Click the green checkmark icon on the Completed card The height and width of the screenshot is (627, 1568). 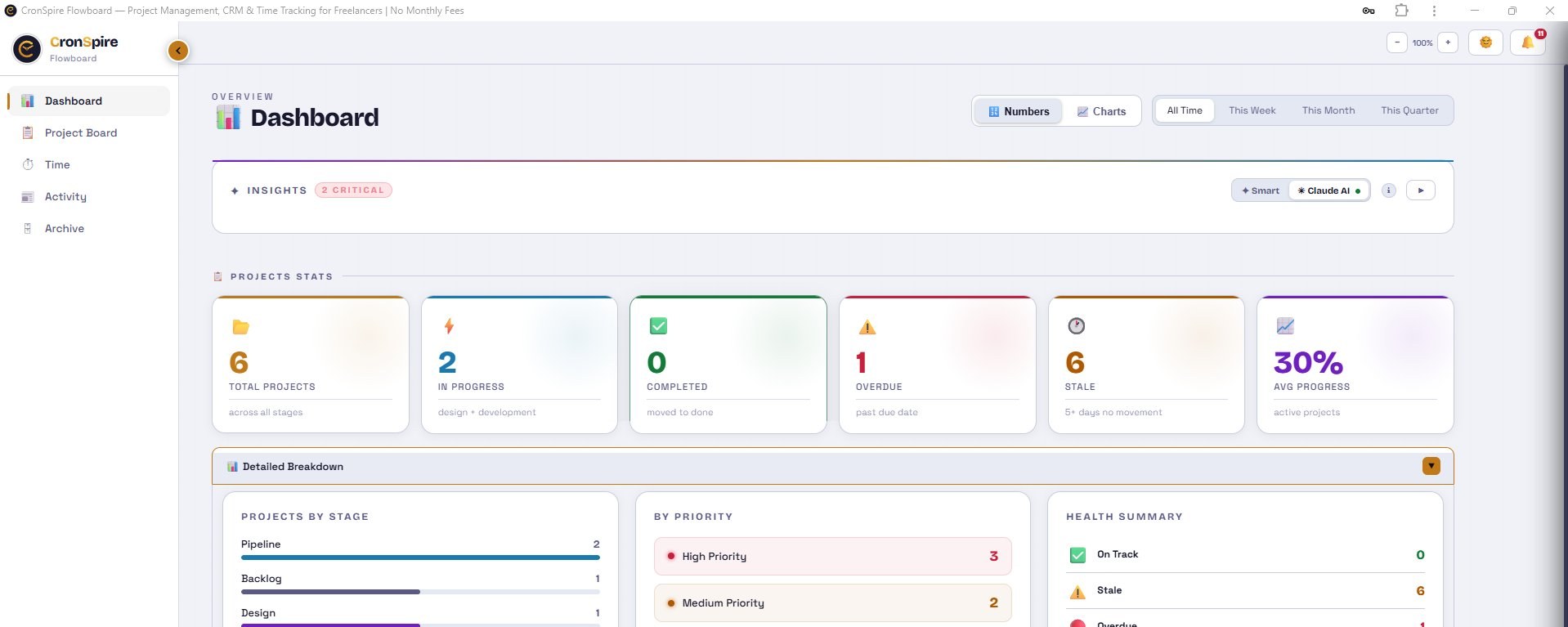[x=658, y=326]
